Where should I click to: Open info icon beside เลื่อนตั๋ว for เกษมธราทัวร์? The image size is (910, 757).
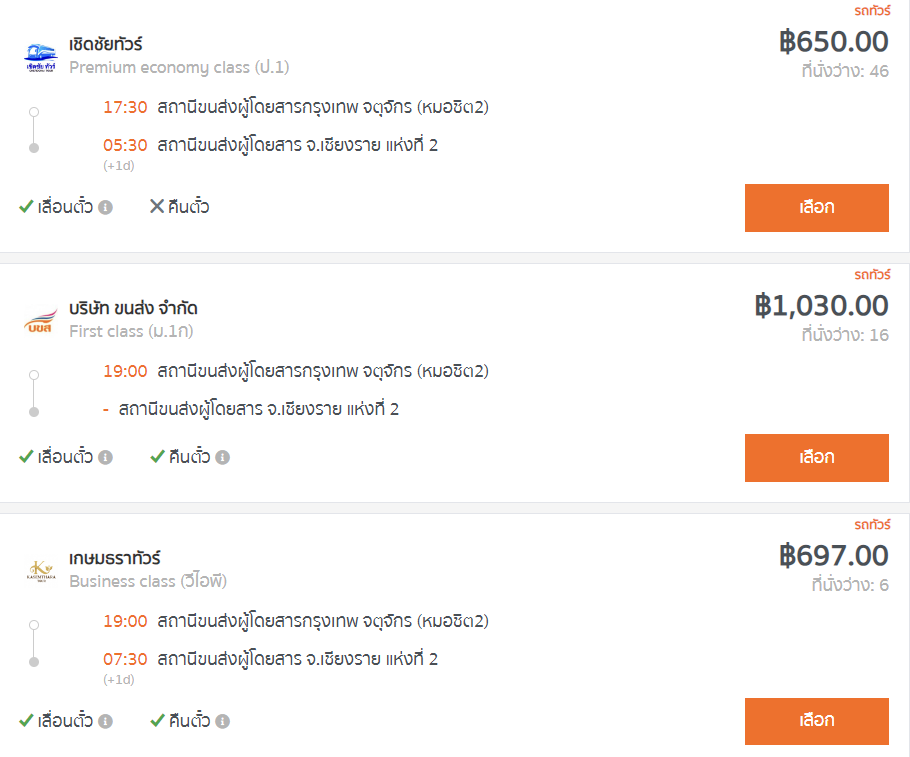[105, 721]
